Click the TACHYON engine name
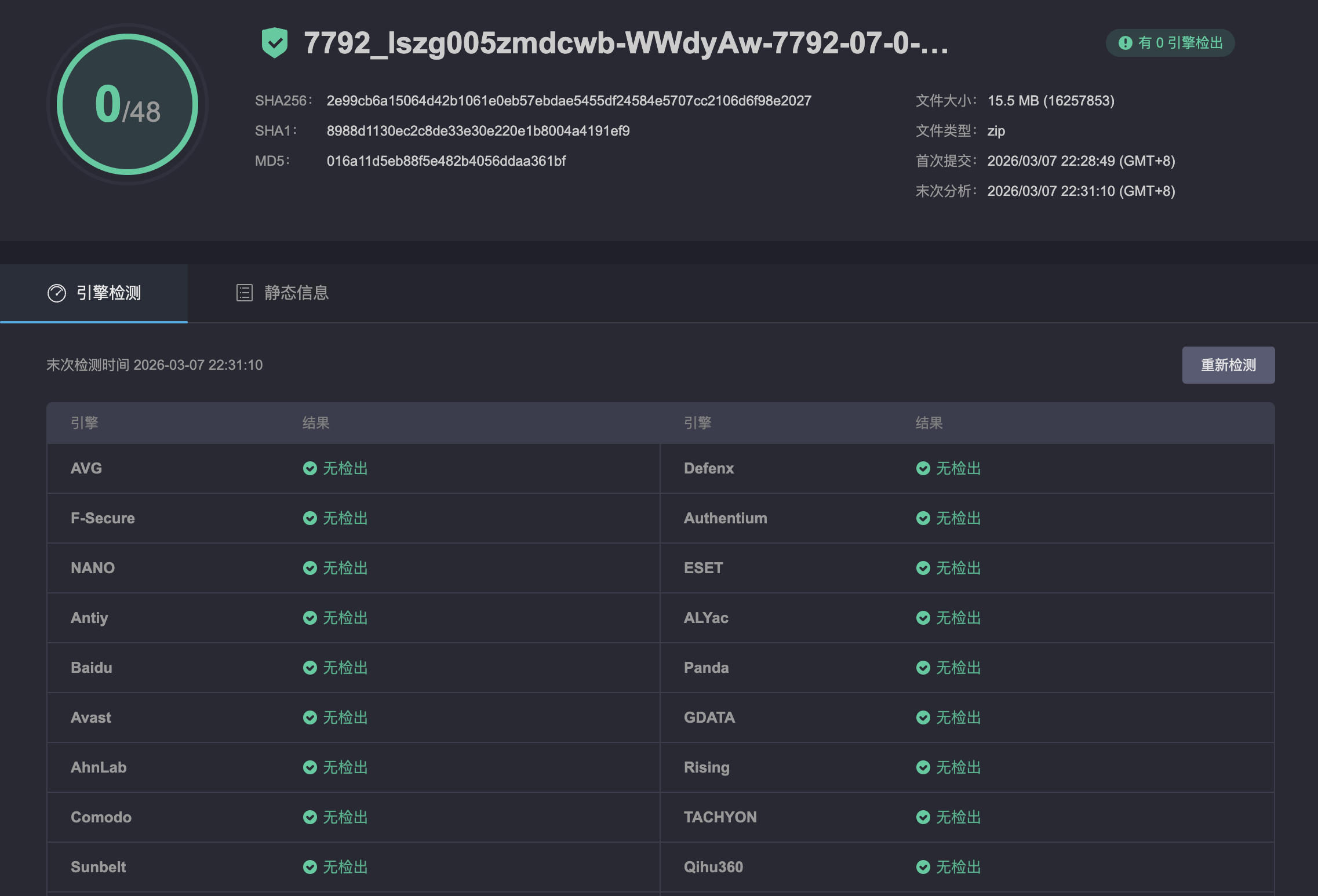The height and width of the screenshot is (896, 1318). pos(720,817)
